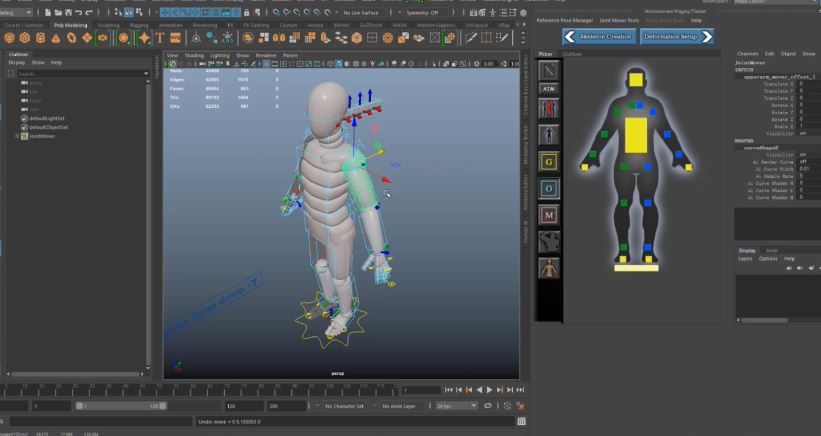Click the Skeleton Creation button
Viewport: 821px width, 436px height.
605,36
